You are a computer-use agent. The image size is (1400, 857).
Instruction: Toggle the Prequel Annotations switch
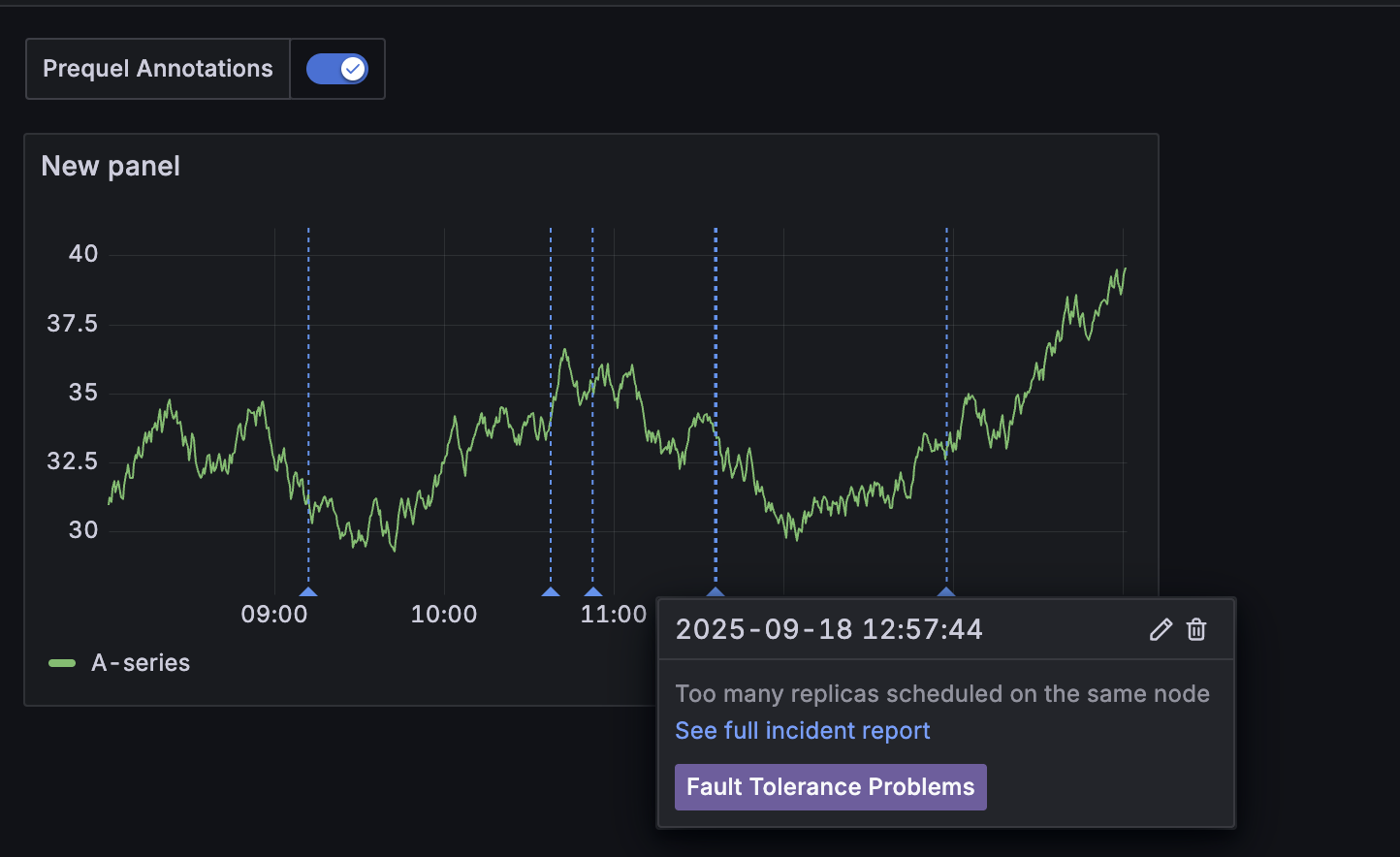337,69
